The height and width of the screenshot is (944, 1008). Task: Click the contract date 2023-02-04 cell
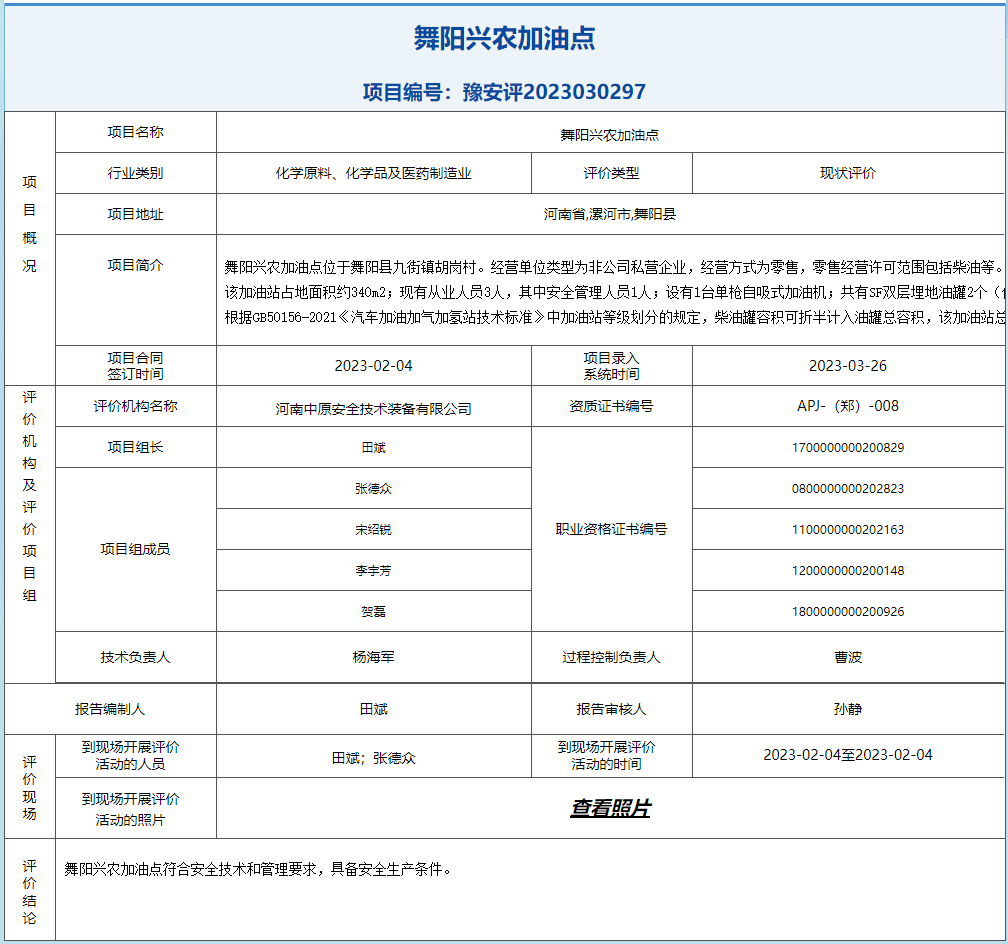pos(374,365)
